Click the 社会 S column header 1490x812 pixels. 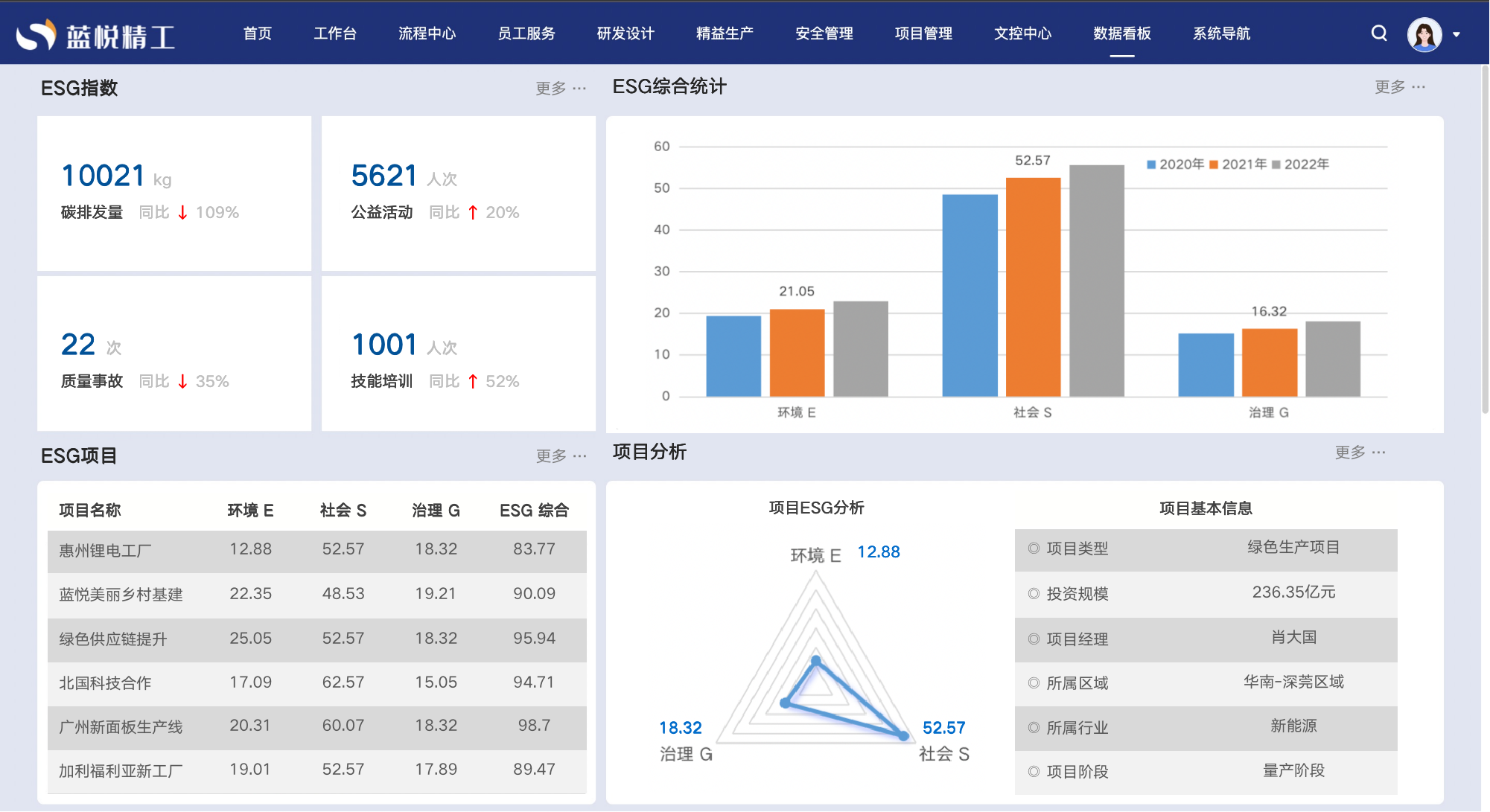tap(343, 511)
